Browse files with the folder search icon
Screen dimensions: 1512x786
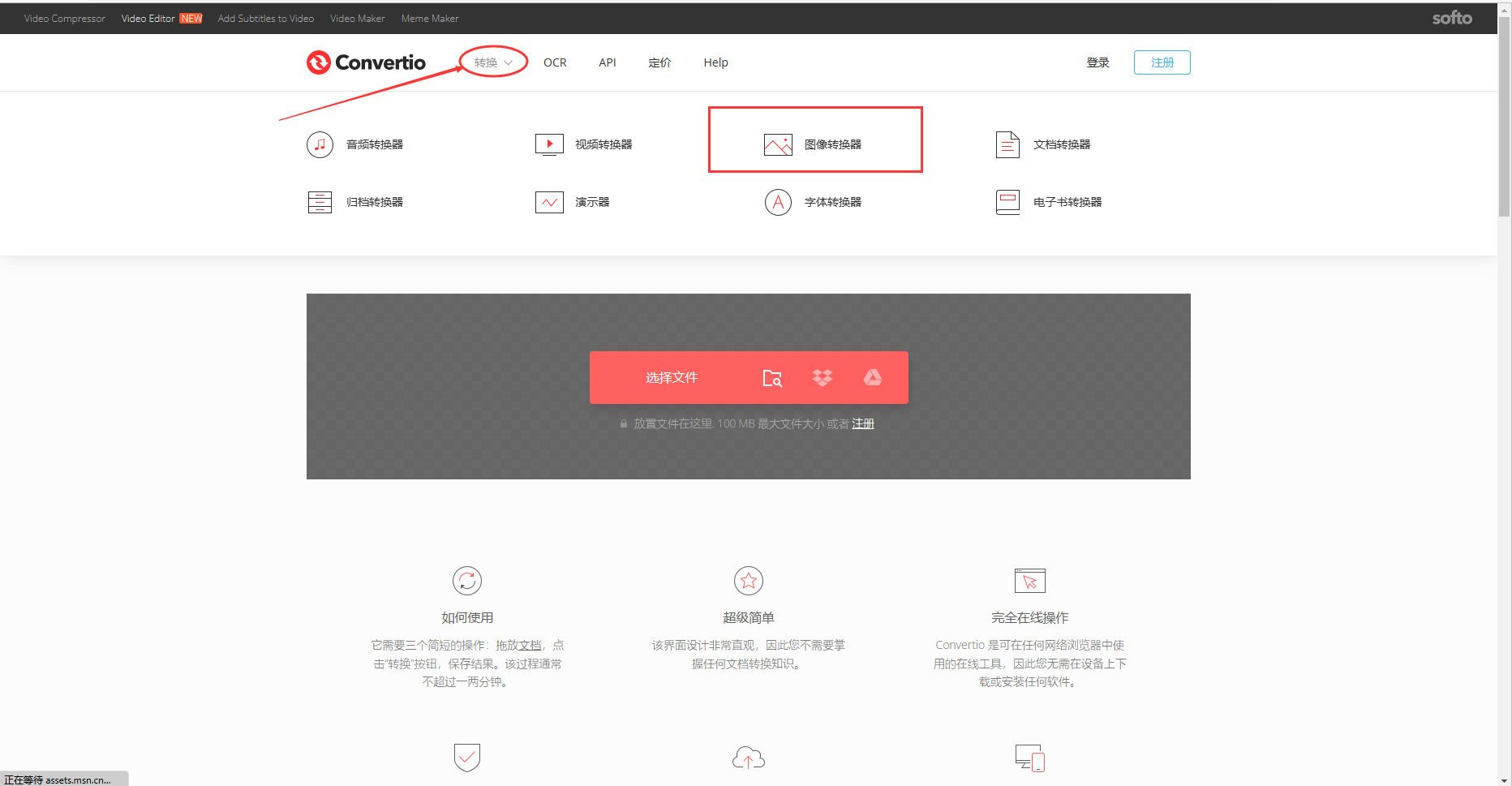pos(772,378)
